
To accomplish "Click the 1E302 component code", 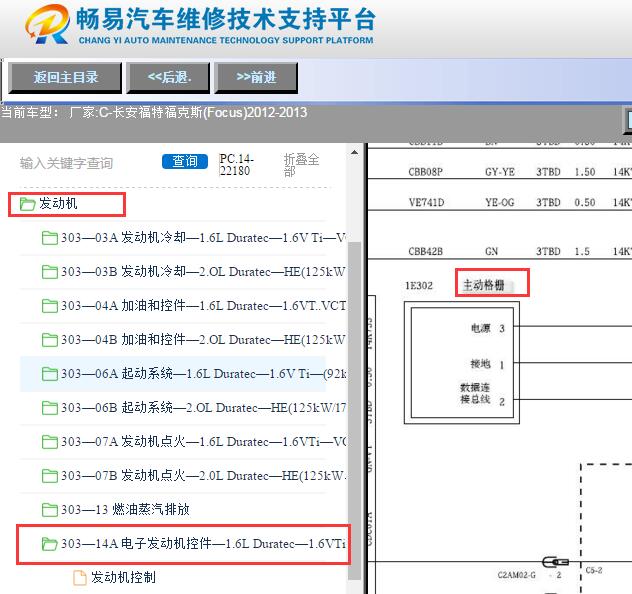I will click(x=419, y=286).
